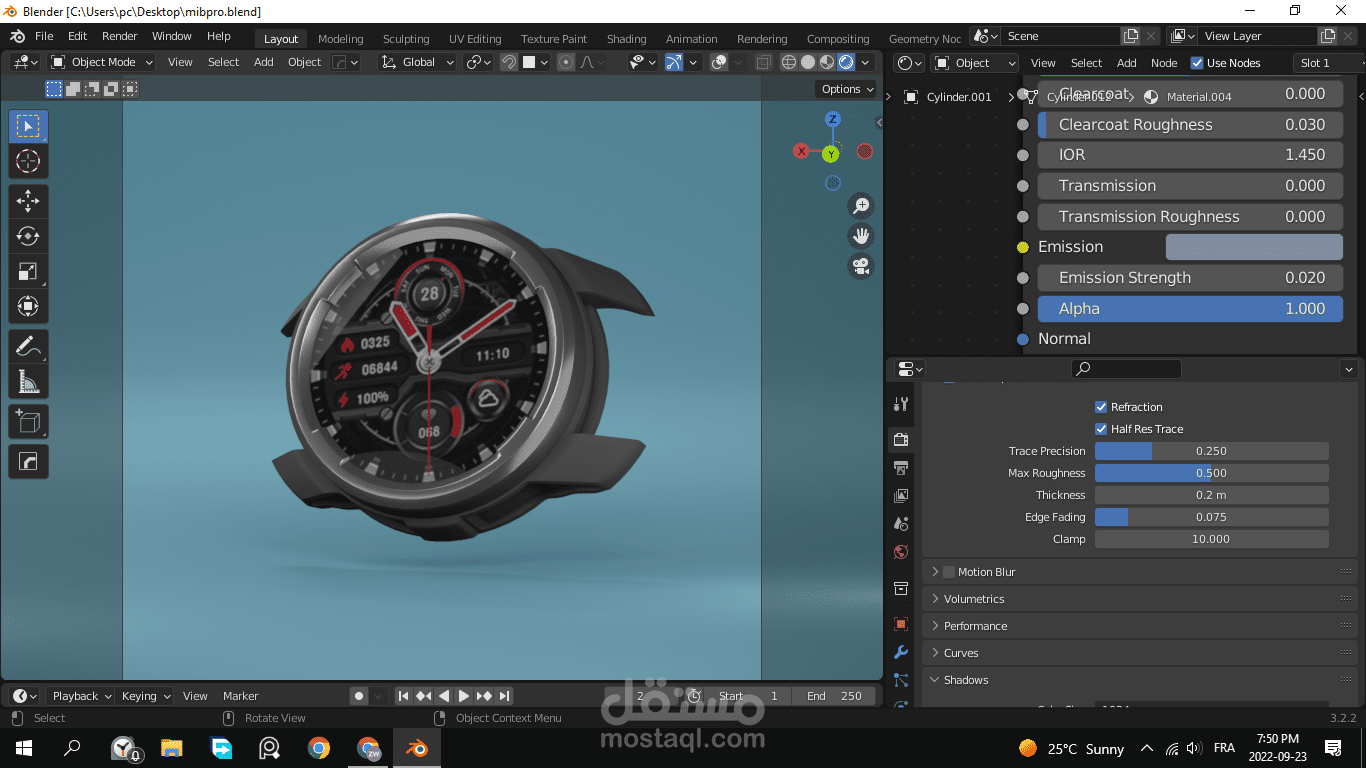Uncheck the Use Nodes checkbox
Image resolution: width=1366 pixels, height=768 pixels.
pyautogui.click(x=1197, y=63)
